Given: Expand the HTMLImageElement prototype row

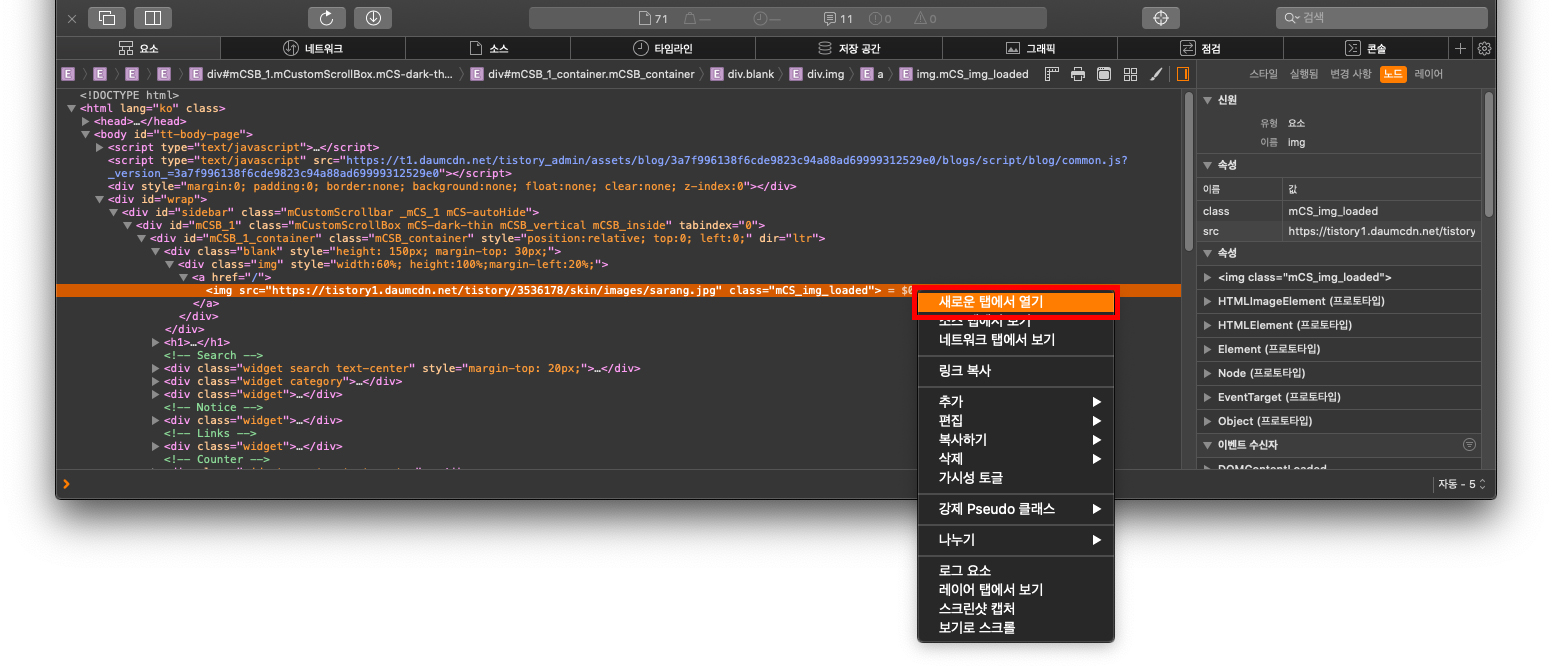Looking at the screenshot, I should pyautogui.click(x=1206, y=301).
